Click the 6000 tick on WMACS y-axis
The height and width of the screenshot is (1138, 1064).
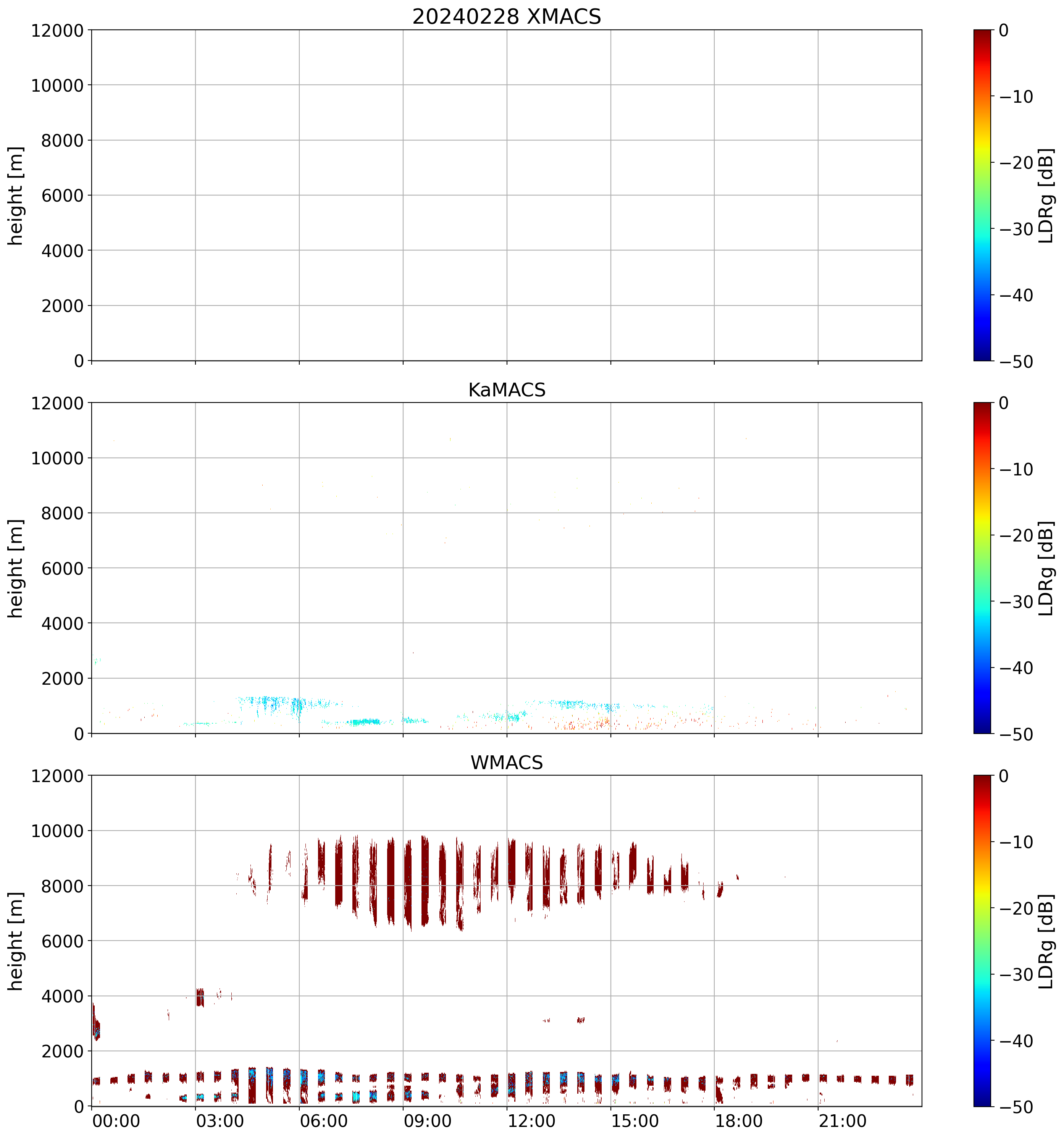pos(62,941)
